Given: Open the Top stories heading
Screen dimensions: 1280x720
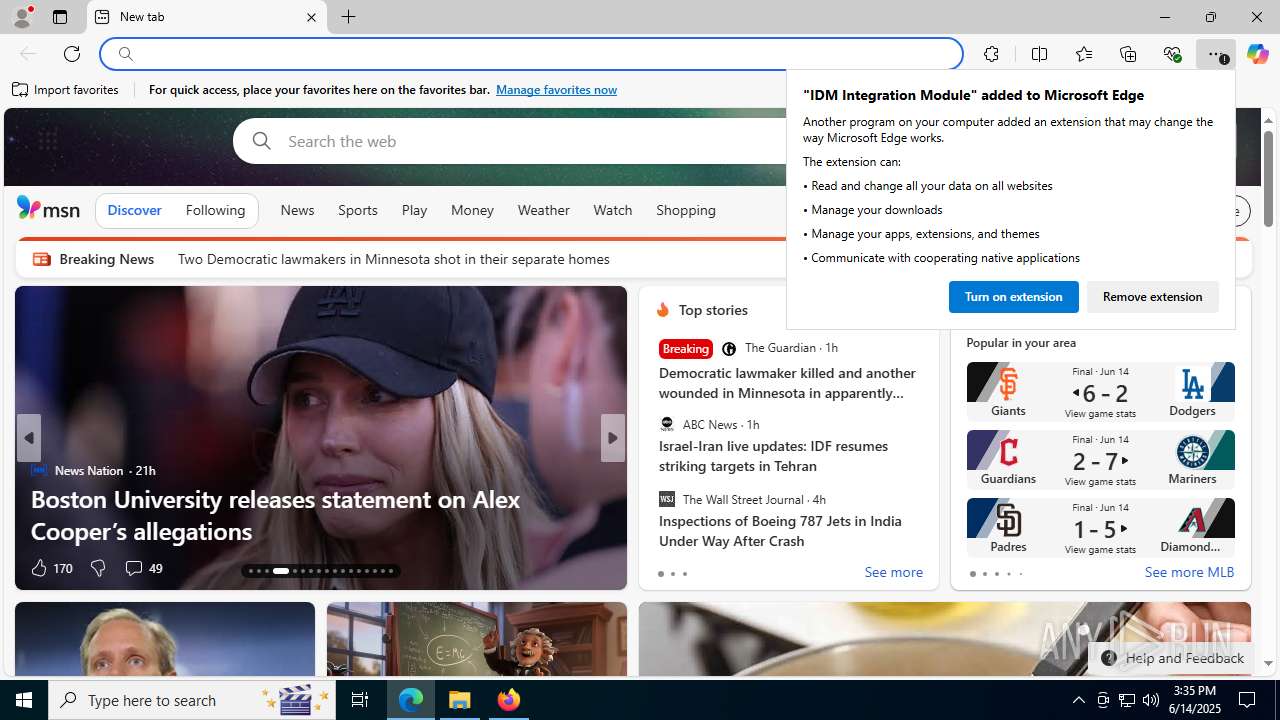Looking at the screenshot, I should coord(713,310).
